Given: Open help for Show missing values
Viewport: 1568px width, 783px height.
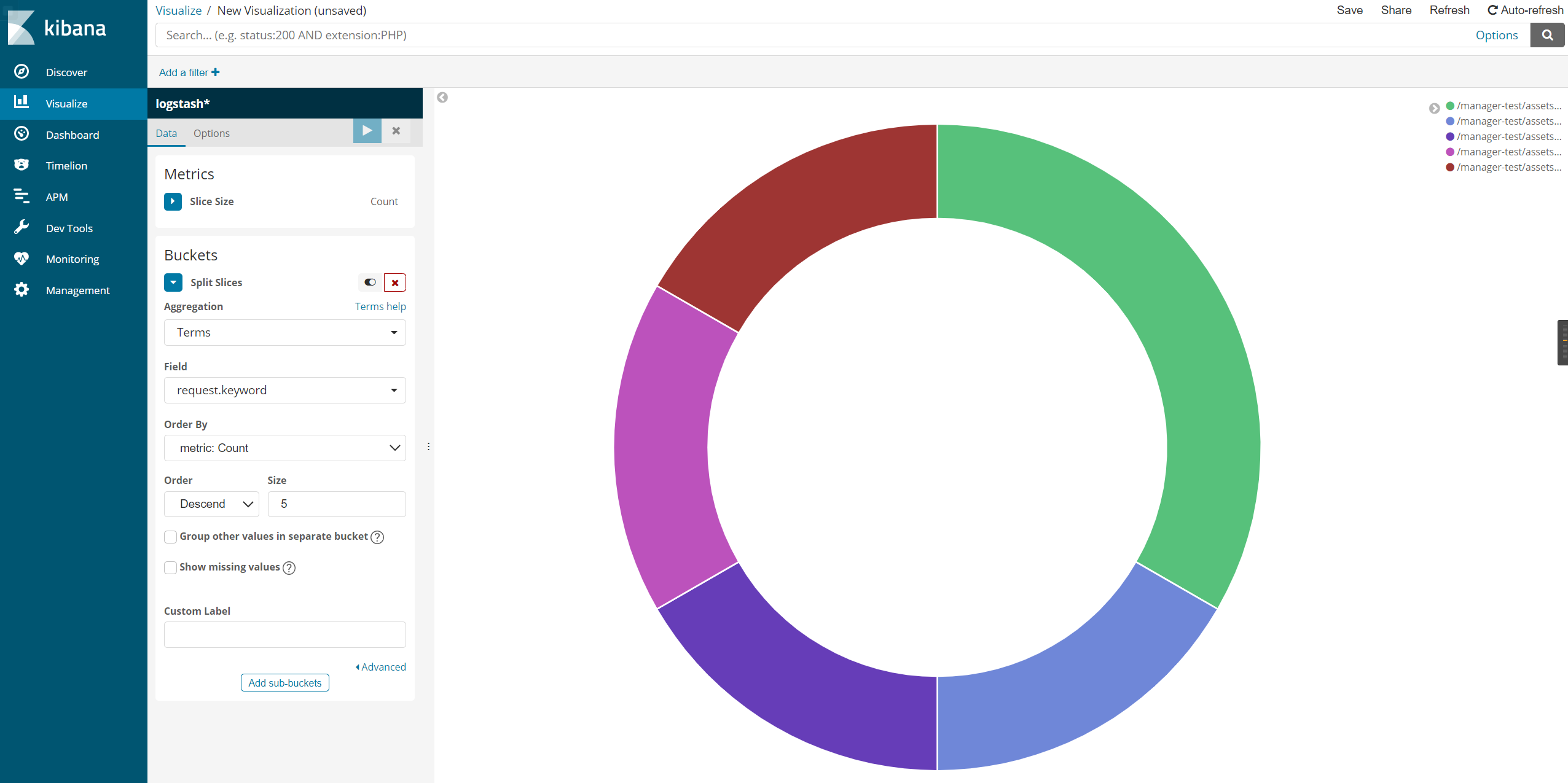Looking at the screenshot, I should point(289,568).
